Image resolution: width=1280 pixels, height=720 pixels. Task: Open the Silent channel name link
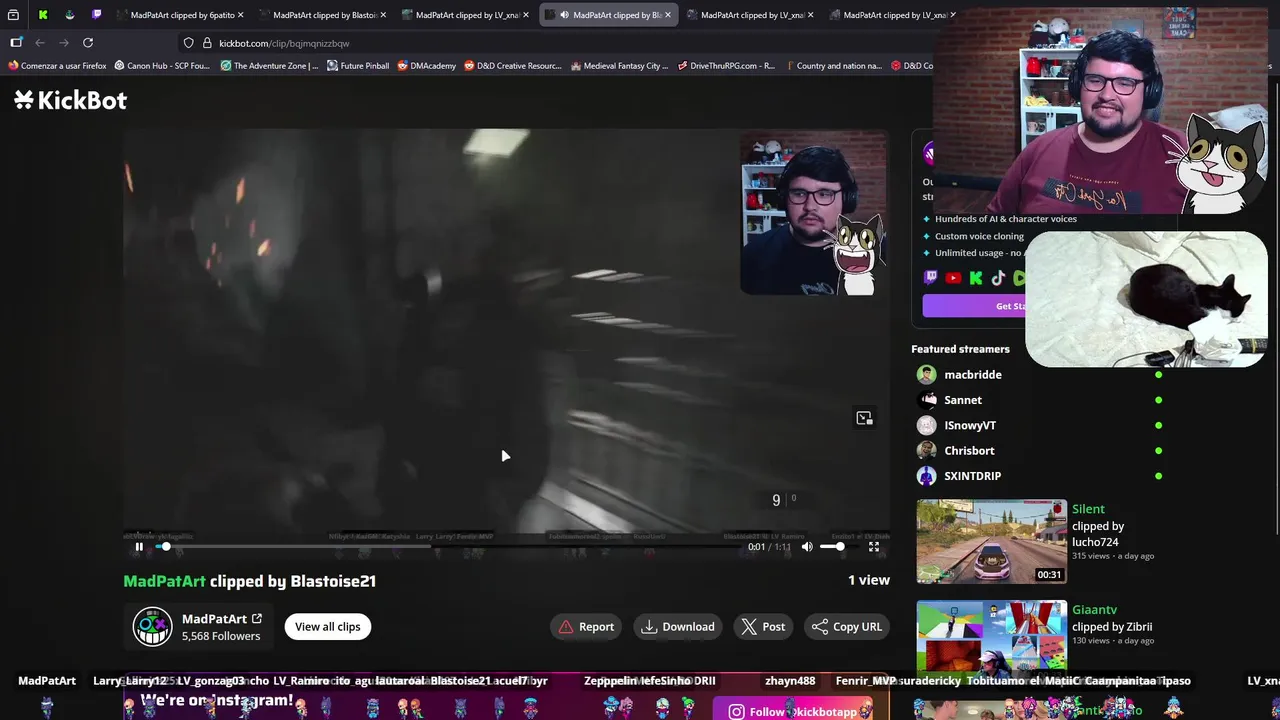1088,509
